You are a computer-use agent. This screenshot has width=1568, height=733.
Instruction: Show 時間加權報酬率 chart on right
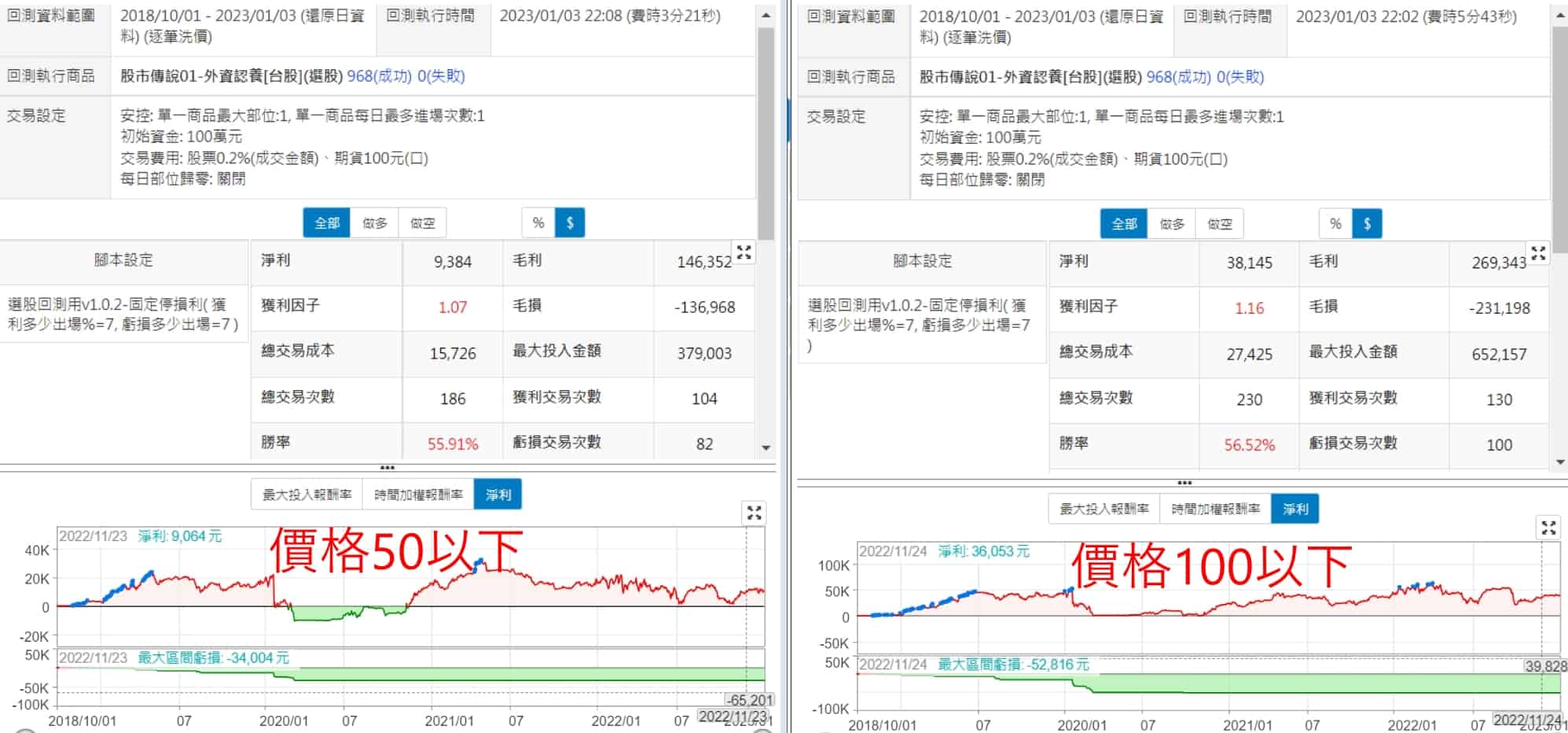click(1216, 509)
